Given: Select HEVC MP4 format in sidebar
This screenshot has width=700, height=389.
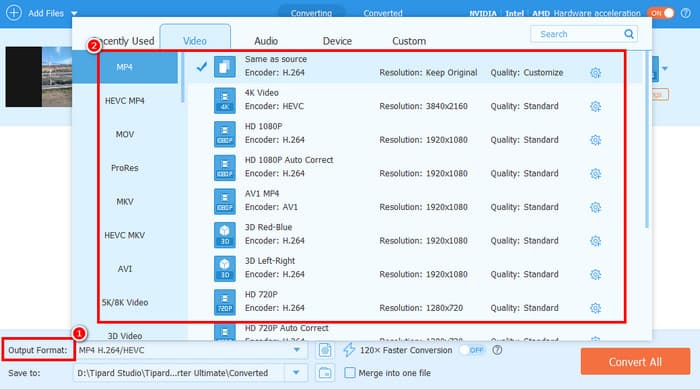Looking at the screenshot, I should point(125,100).
